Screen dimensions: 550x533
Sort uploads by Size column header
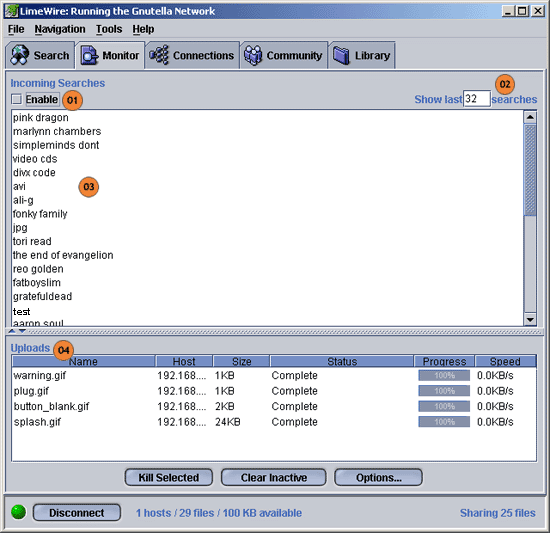coord(241,361)
